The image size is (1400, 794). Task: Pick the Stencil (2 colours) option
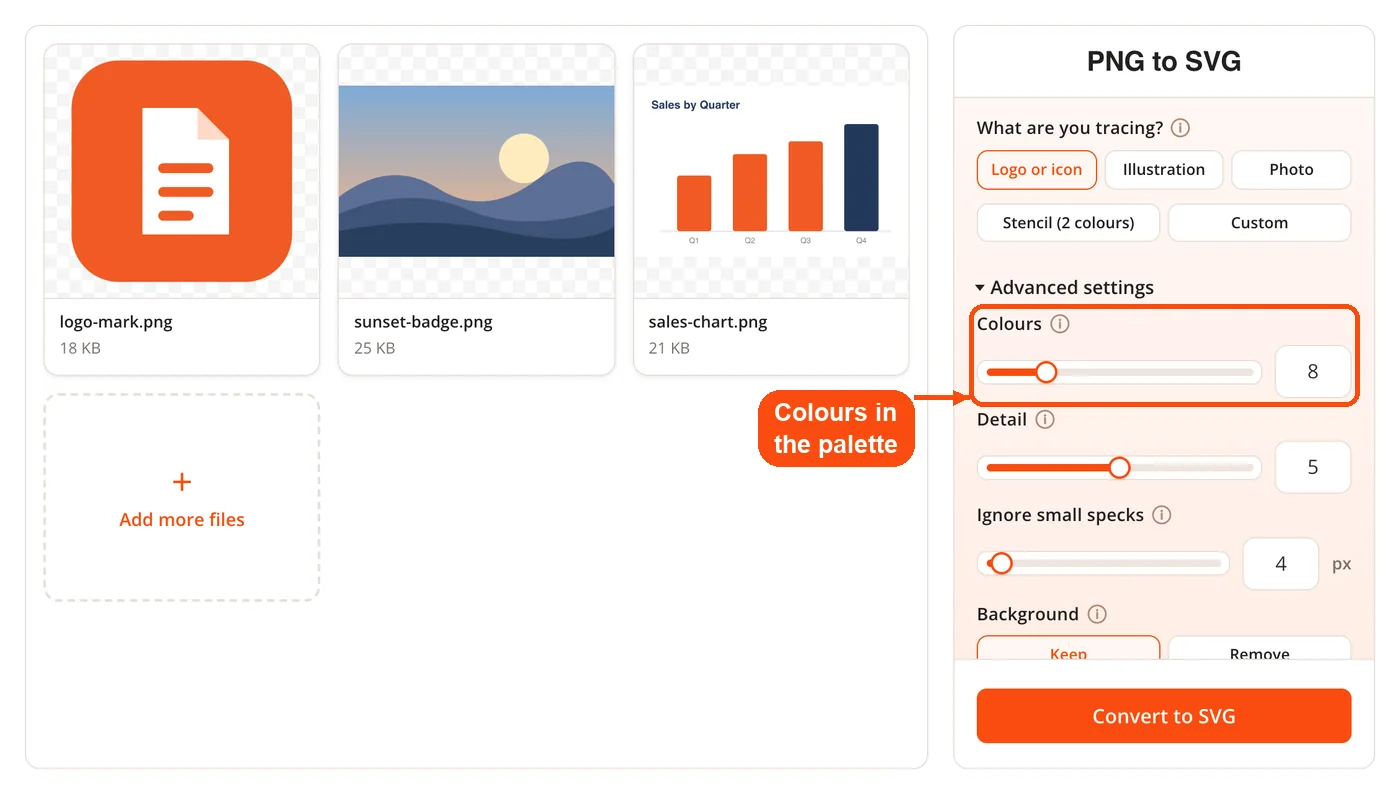pos(1068,223)
